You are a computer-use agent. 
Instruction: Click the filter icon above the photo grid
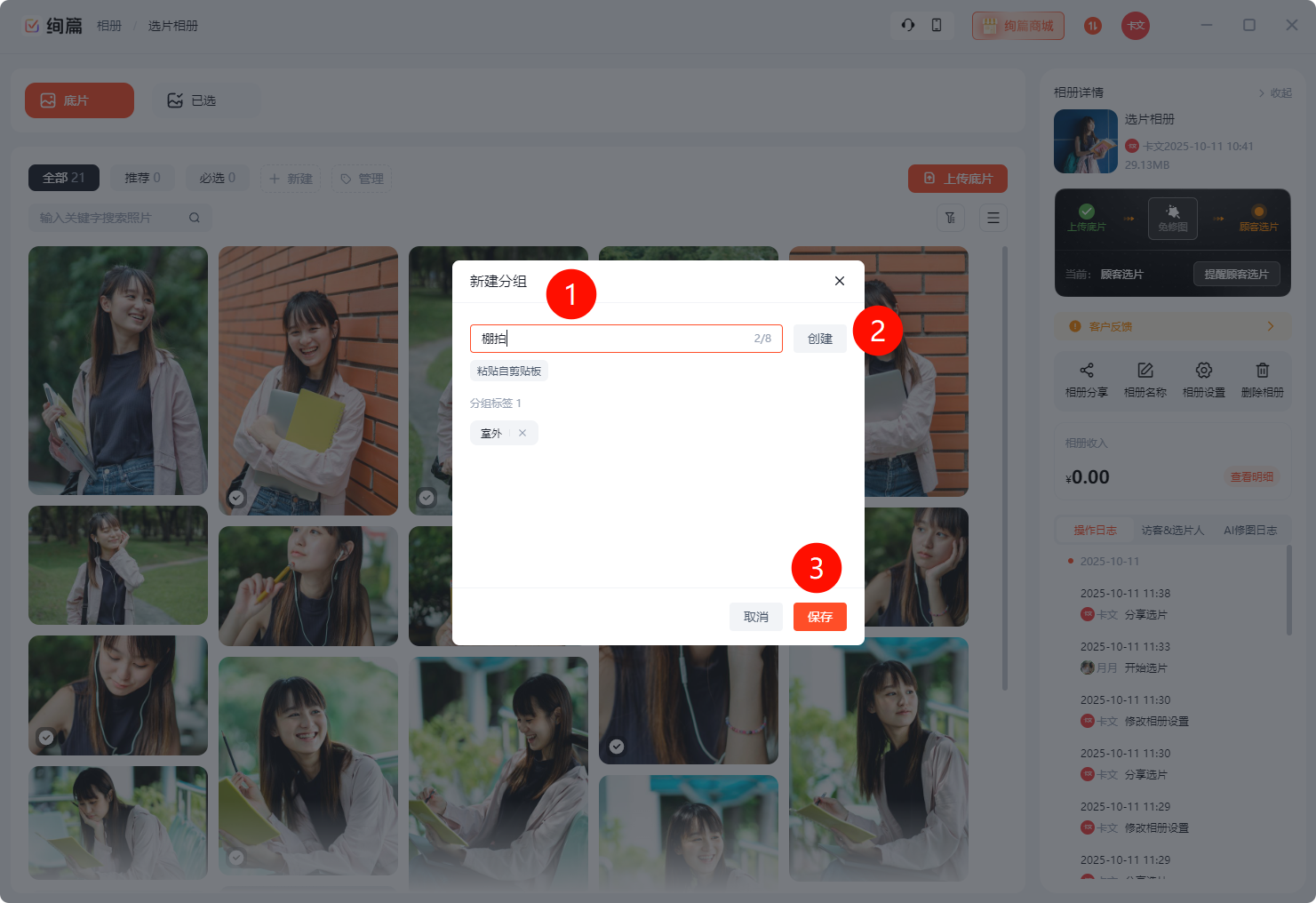pos(951,218)
